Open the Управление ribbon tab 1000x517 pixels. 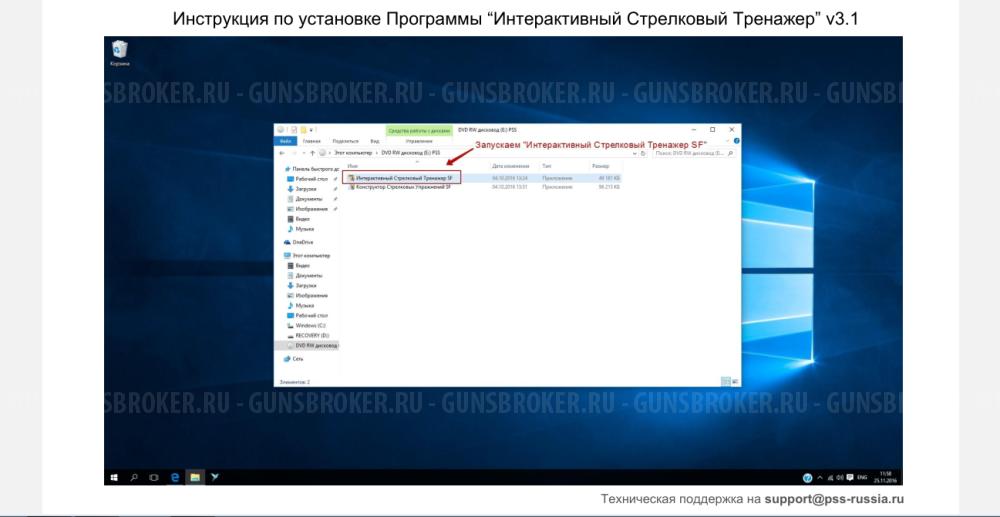point(419,141)
